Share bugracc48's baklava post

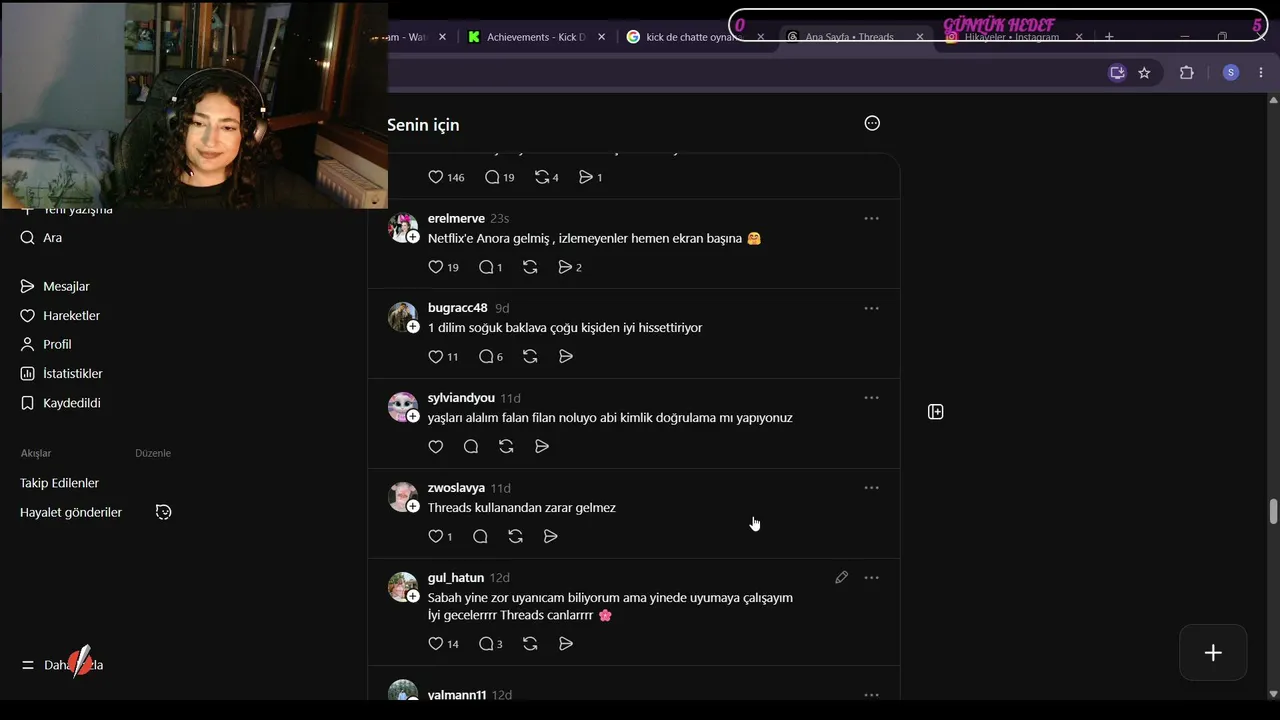pyautogui.click(x=566, y=357)
